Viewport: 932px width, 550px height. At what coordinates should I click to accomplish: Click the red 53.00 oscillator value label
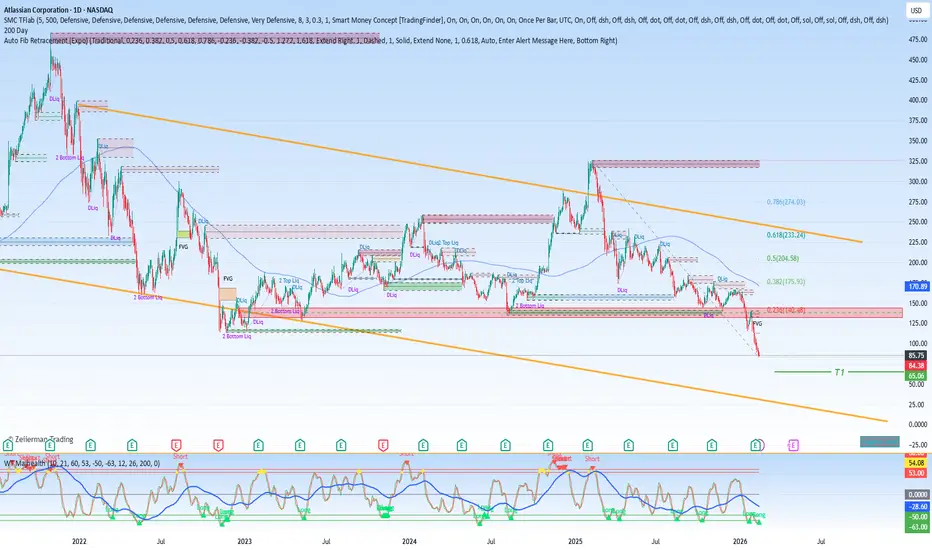click(916, 473)
